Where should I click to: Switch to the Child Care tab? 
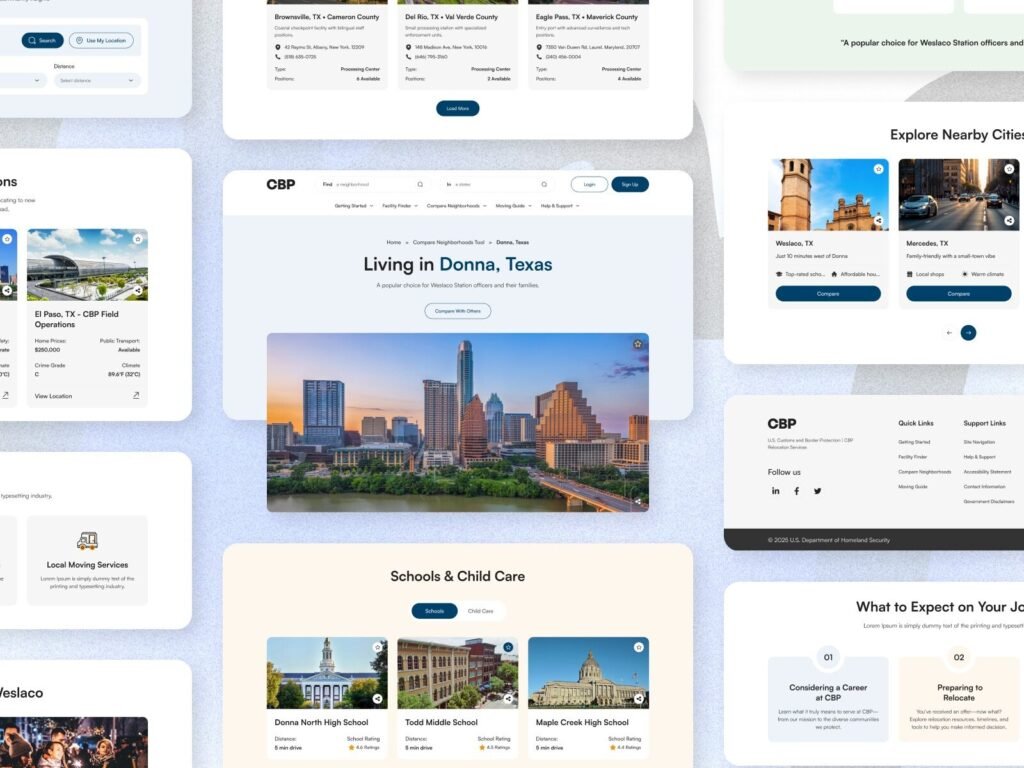[481, 611]
